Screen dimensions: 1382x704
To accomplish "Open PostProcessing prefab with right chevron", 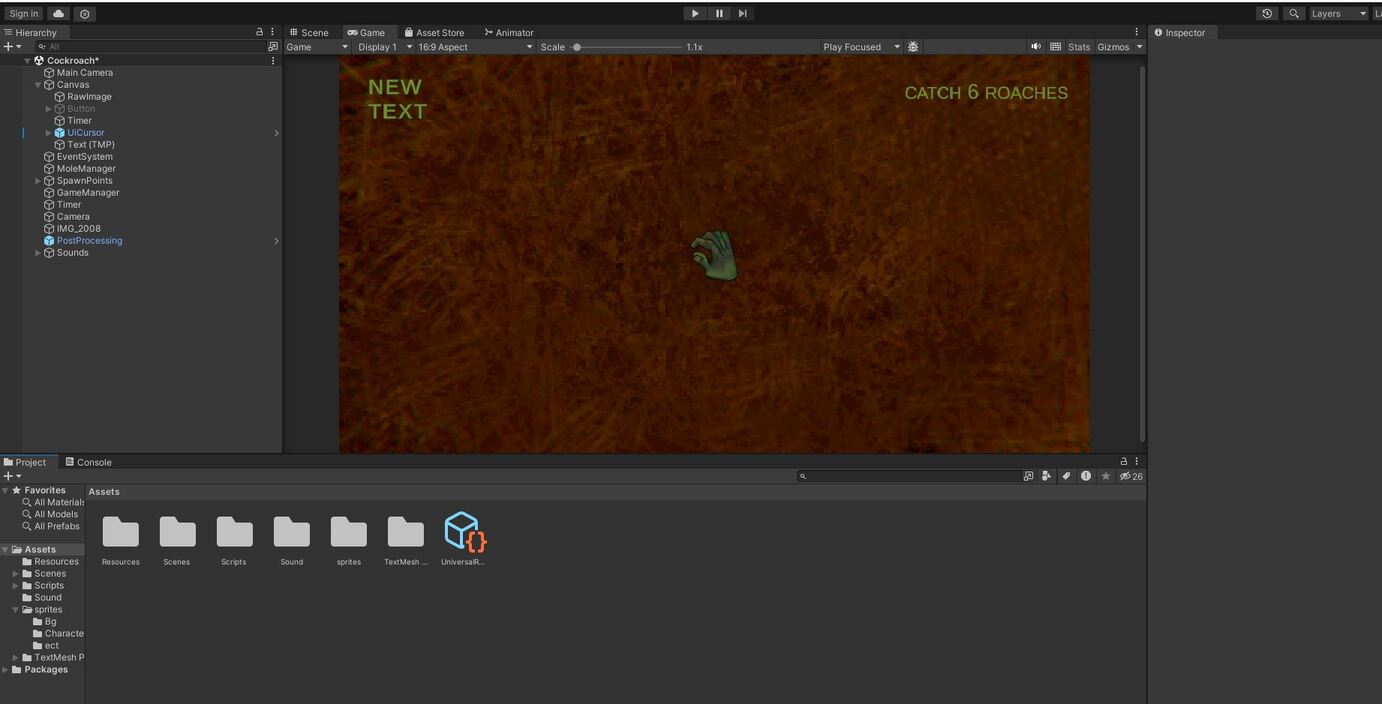I will [x=276, y=241].
